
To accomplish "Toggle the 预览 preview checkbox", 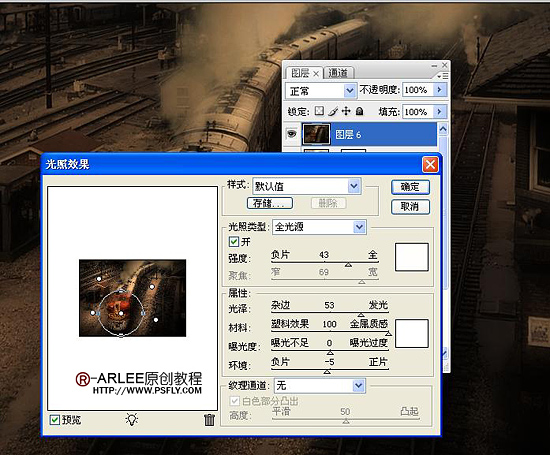I will point(54,420).
